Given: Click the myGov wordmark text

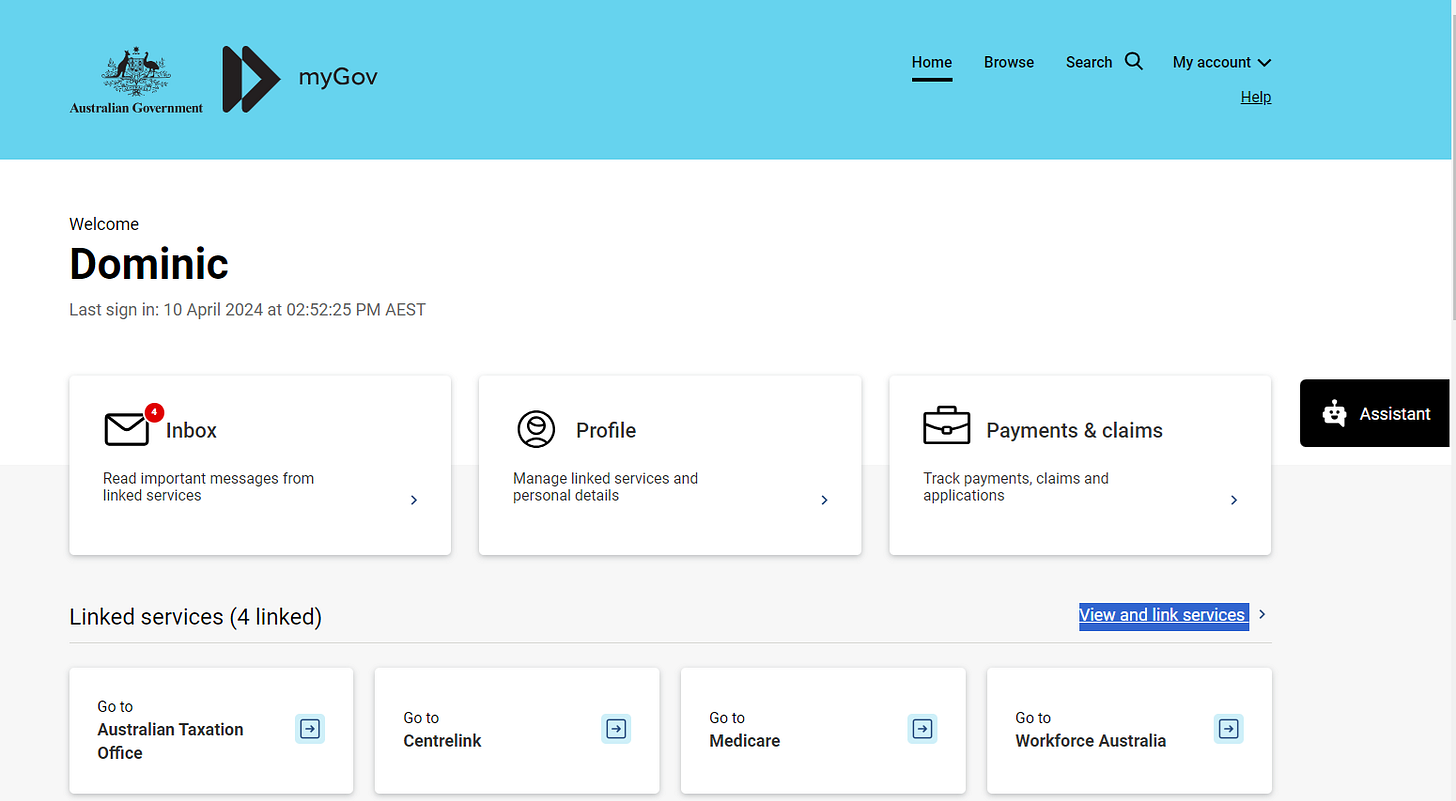Looking at the screenshot, I should tap(338, 77).
